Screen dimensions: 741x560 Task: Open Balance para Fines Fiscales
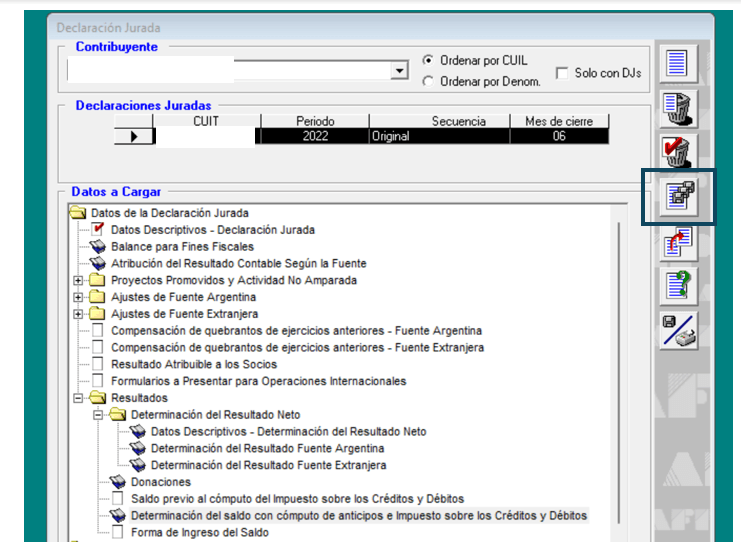182,246
